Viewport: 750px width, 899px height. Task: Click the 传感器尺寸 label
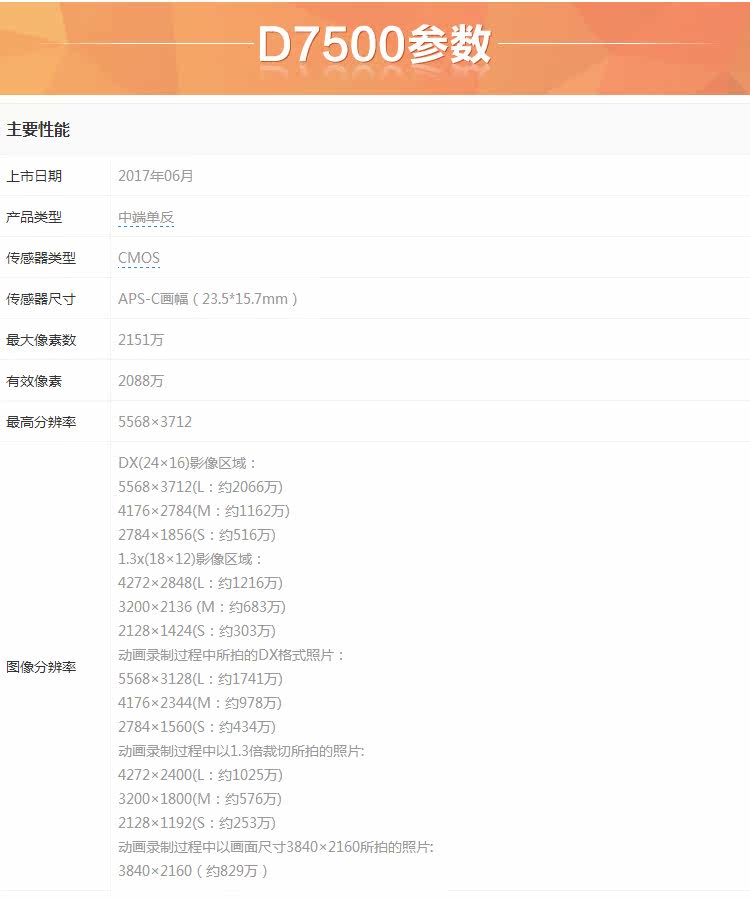(41, 299)
